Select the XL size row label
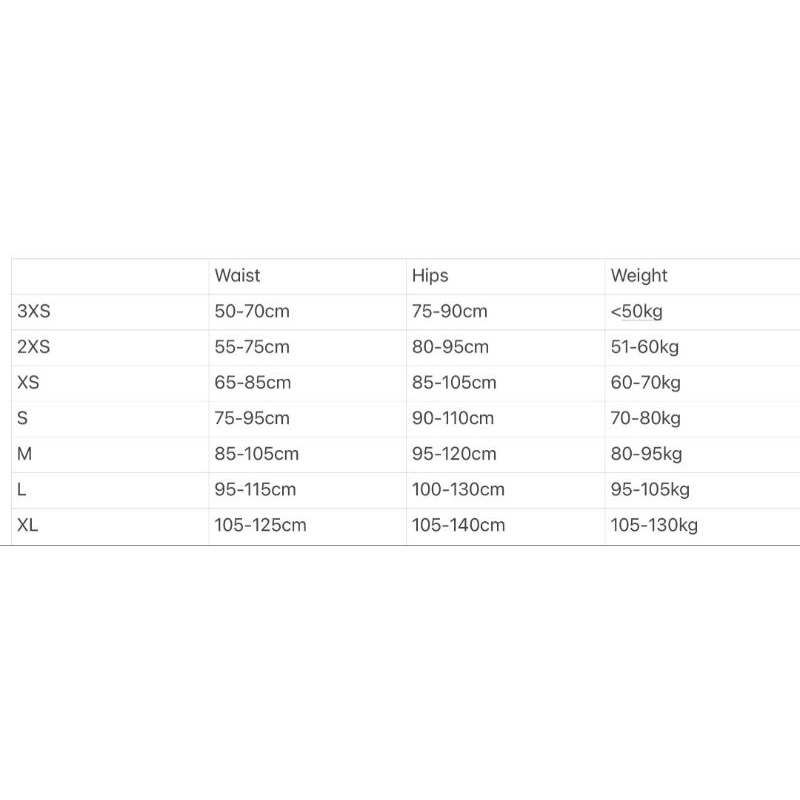 [x=28, y=526]
